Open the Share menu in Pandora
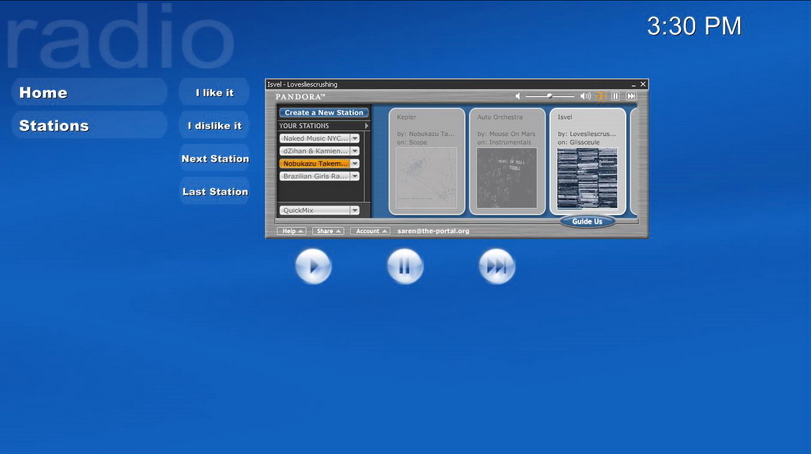This screenshot has width=811, height=454. [x=328, y=231]
